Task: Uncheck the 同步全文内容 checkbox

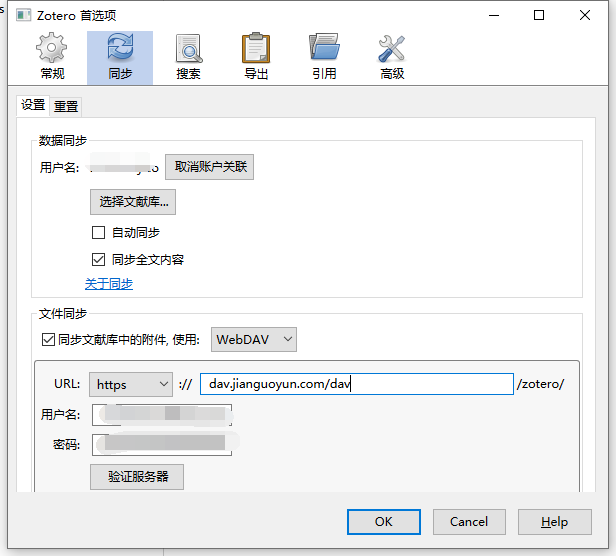Action: (x=98, y=259)
